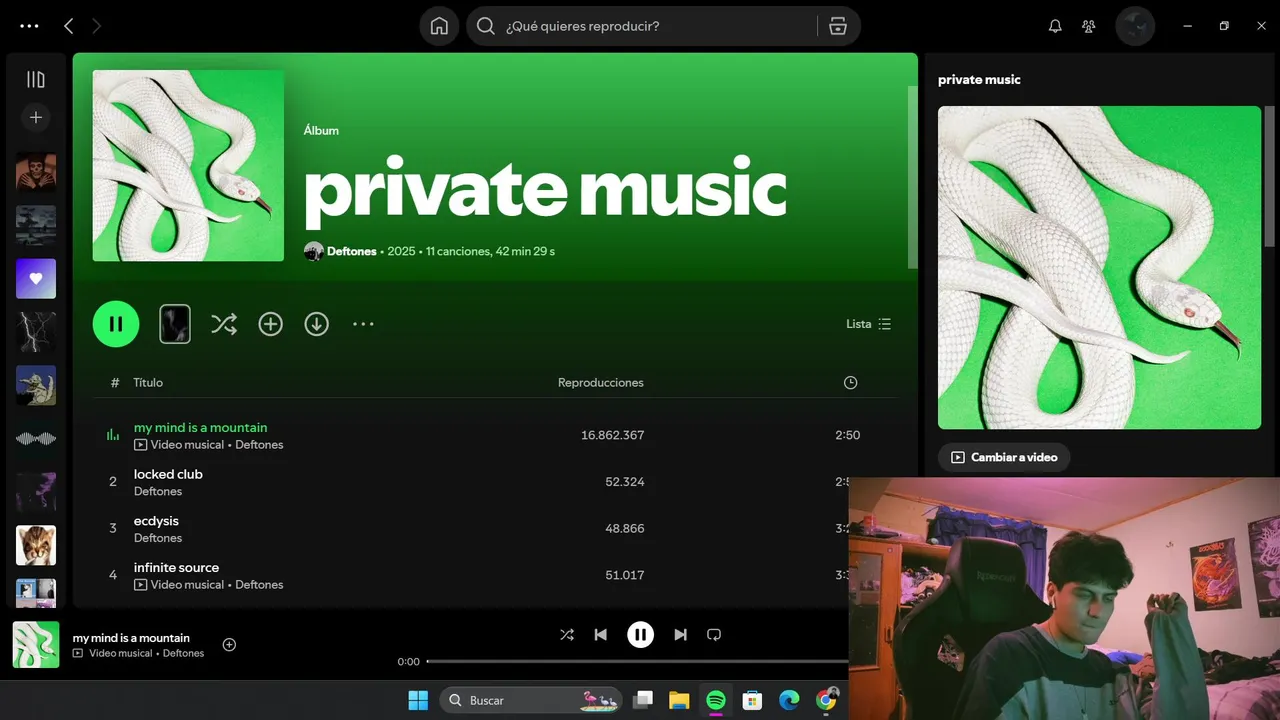Open Deftones link under locked club
This screenshot has height=720, width=1280.
(158, 491)
